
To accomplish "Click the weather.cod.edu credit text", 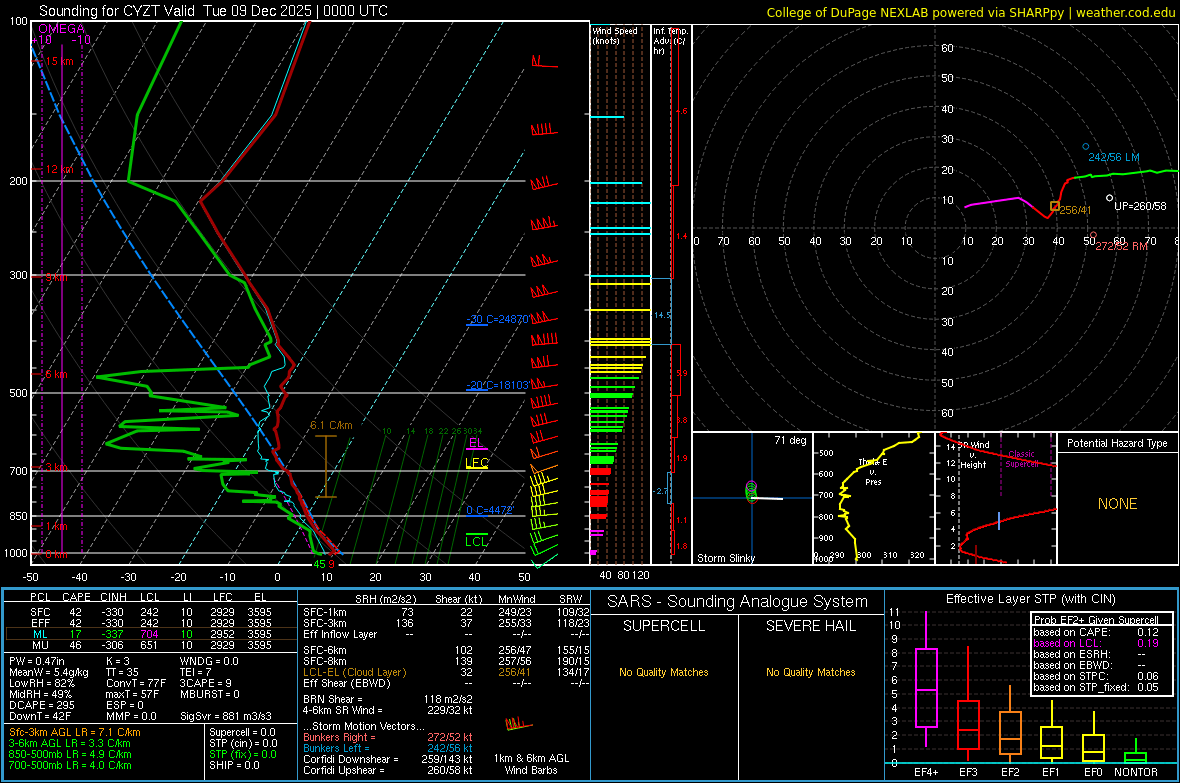I will (1126, 12).
